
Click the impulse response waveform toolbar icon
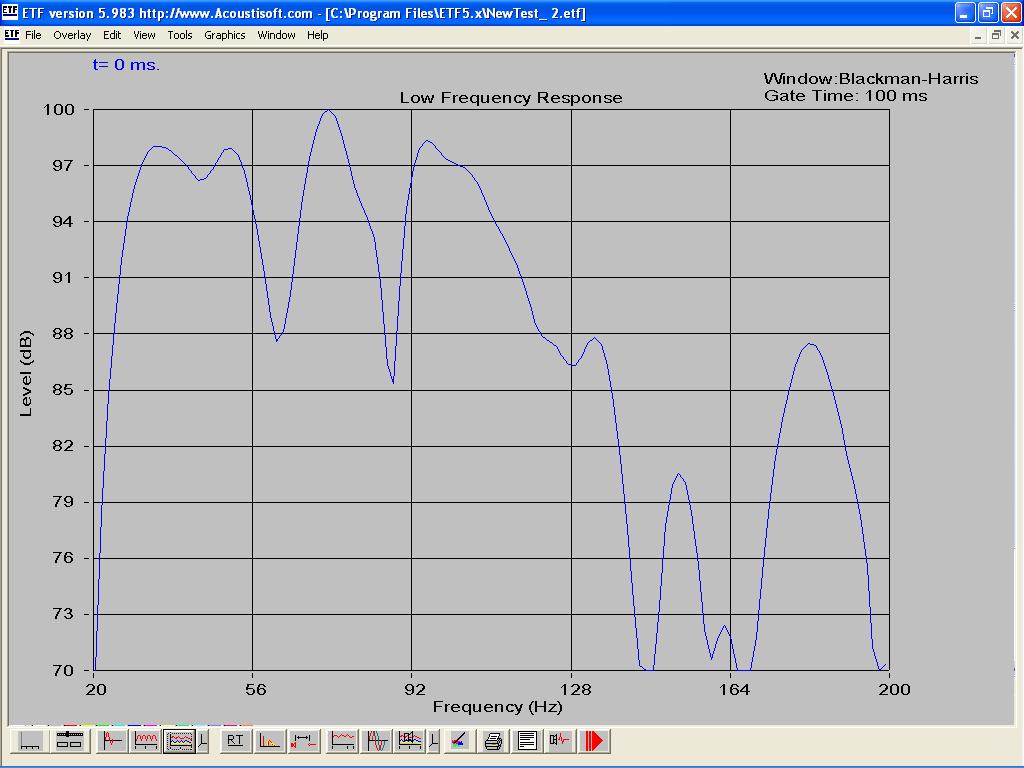pos(113,741)
